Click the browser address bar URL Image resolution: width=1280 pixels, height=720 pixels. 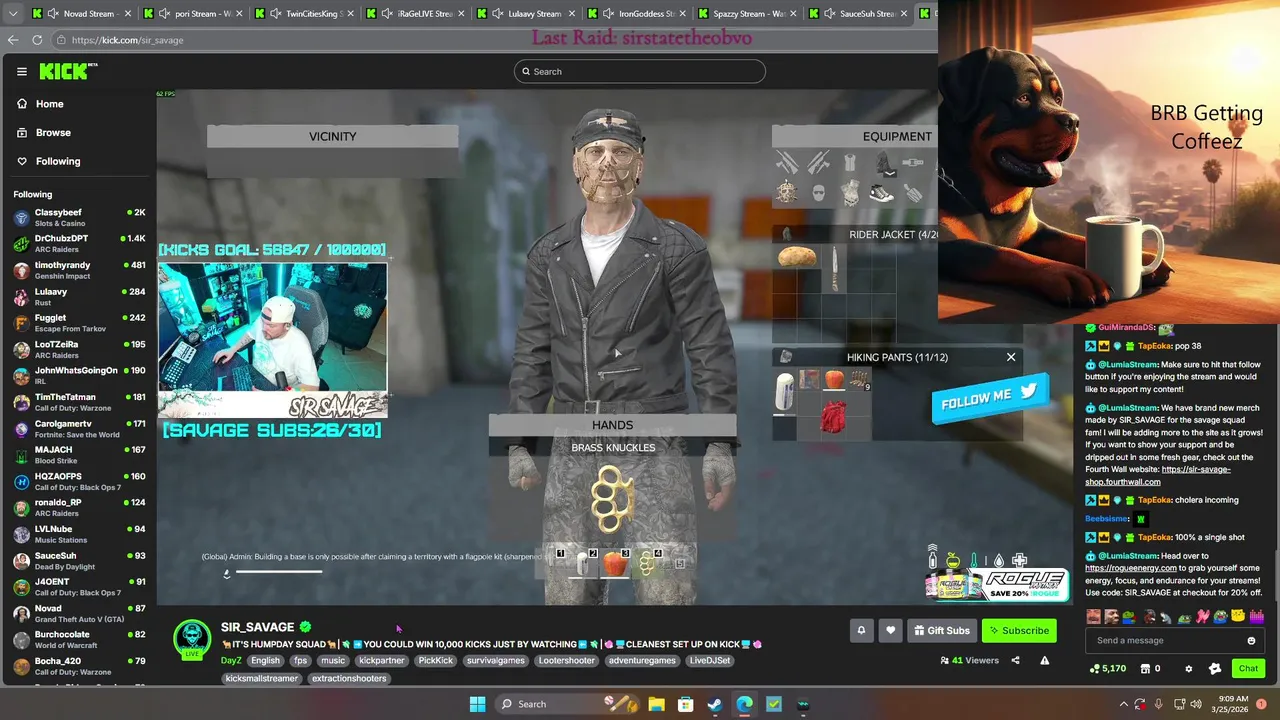point(127,40)
